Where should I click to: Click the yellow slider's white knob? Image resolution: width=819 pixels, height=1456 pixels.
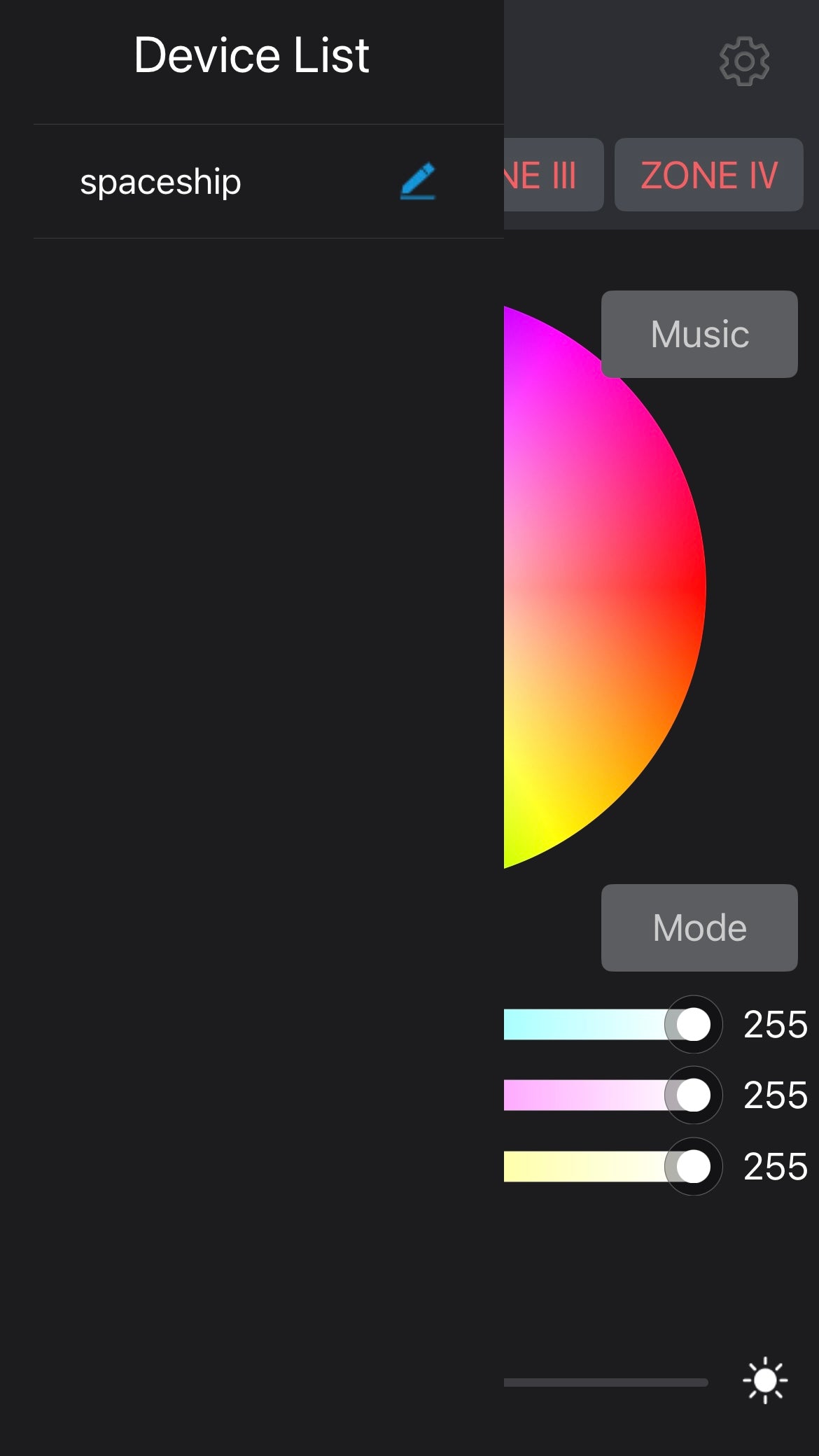[694, 1167]
